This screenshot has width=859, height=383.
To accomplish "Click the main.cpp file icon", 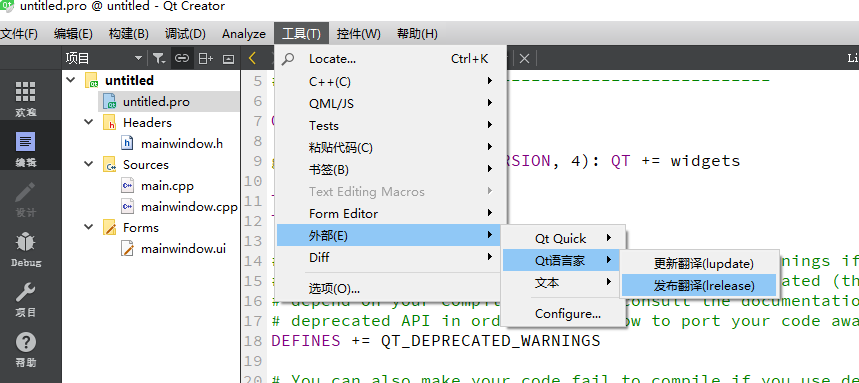I will (x=128, y=186).
